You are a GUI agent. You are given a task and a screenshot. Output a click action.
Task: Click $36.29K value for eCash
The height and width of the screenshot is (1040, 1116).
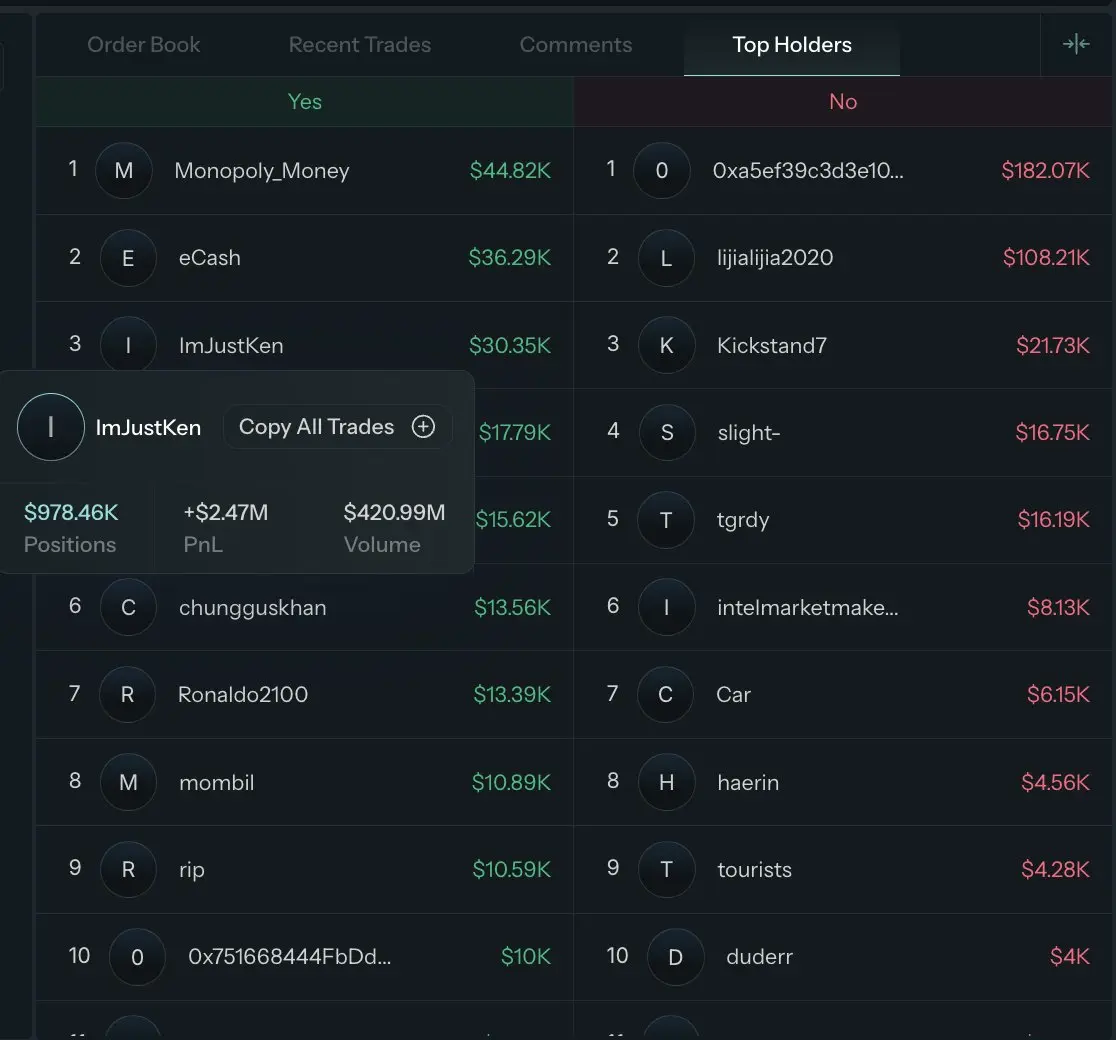510,258
